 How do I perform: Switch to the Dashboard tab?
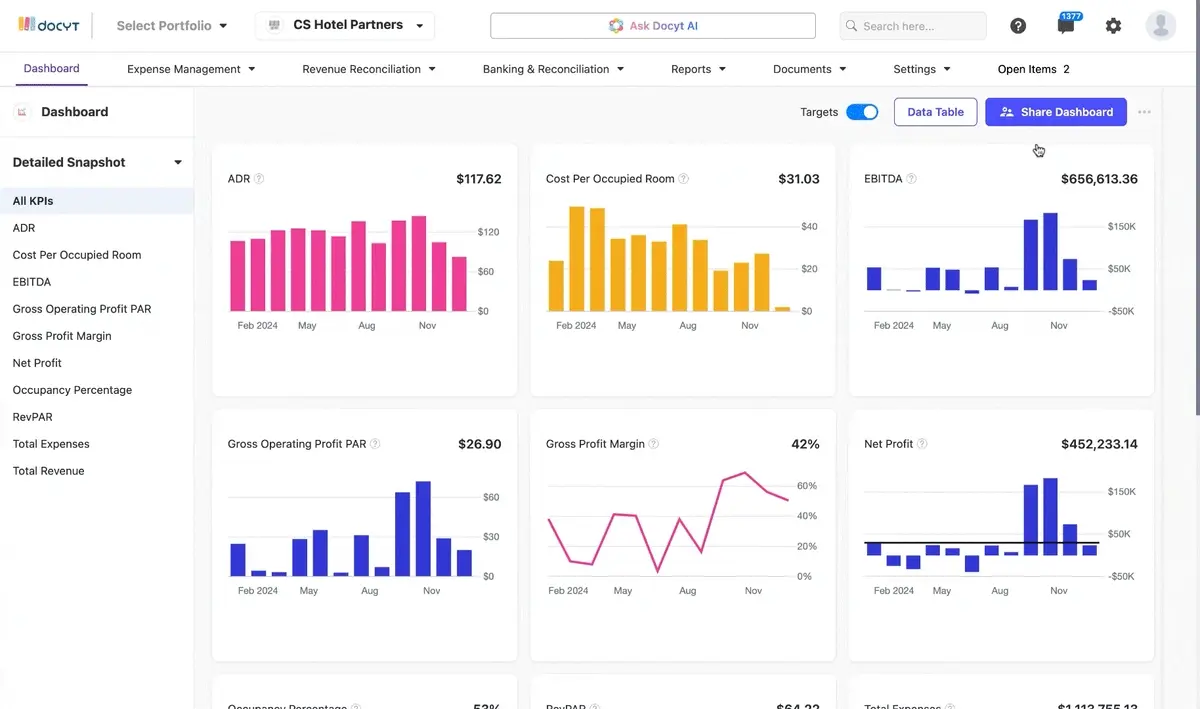pyautogui.click(x=51, y=69)
